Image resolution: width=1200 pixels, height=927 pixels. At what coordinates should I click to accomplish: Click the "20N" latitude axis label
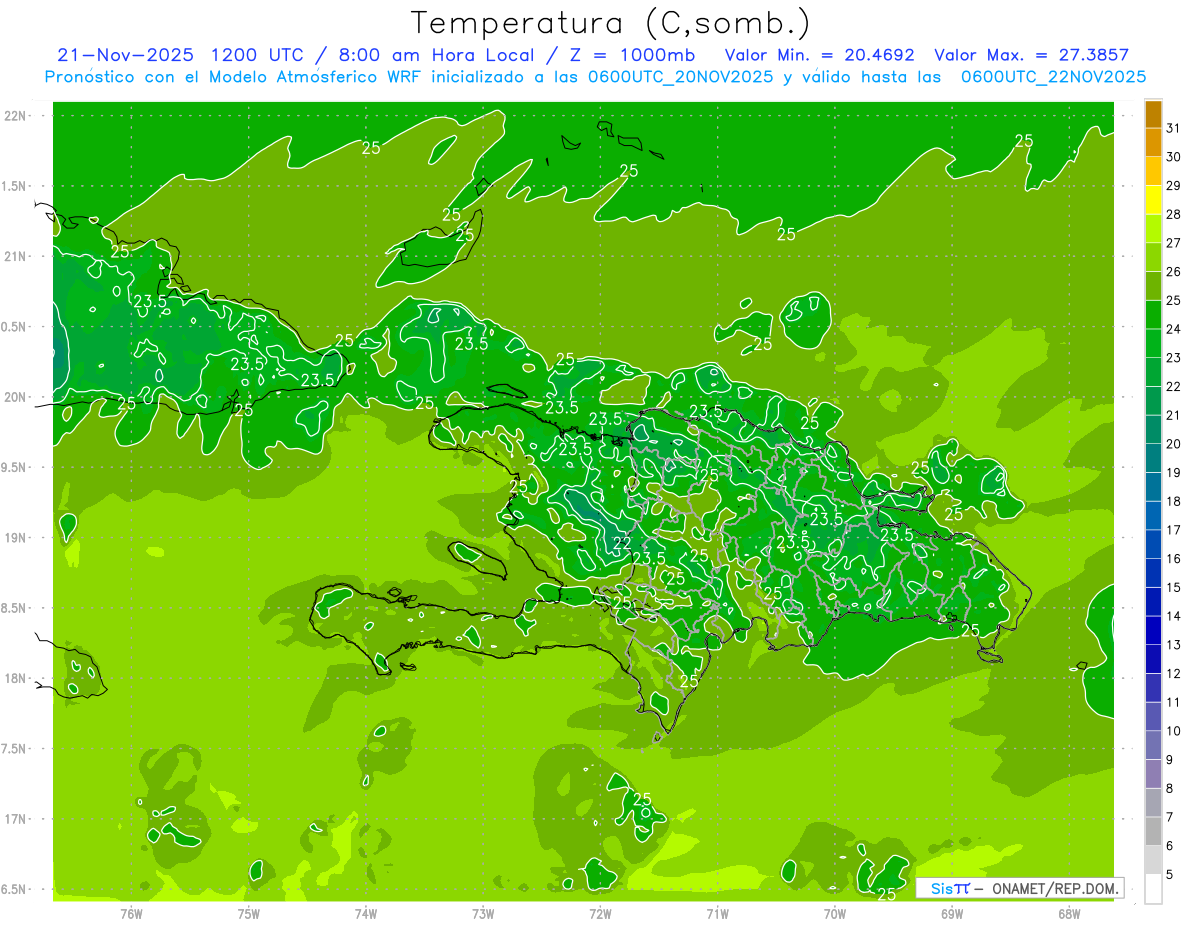click(16, 397)
